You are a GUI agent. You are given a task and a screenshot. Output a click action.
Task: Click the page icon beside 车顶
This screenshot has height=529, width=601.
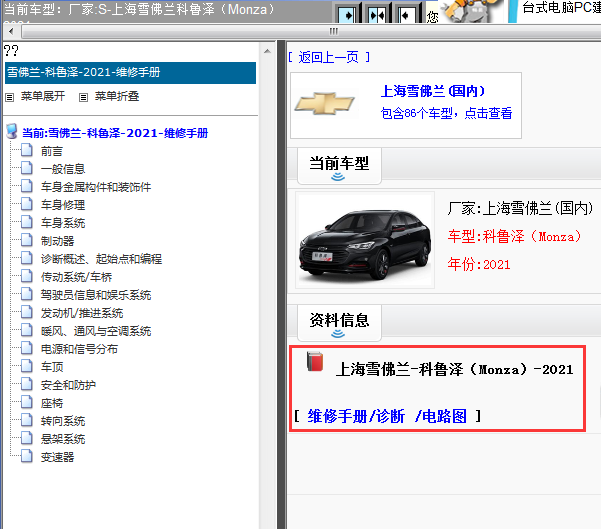click(x=26, y=366)
